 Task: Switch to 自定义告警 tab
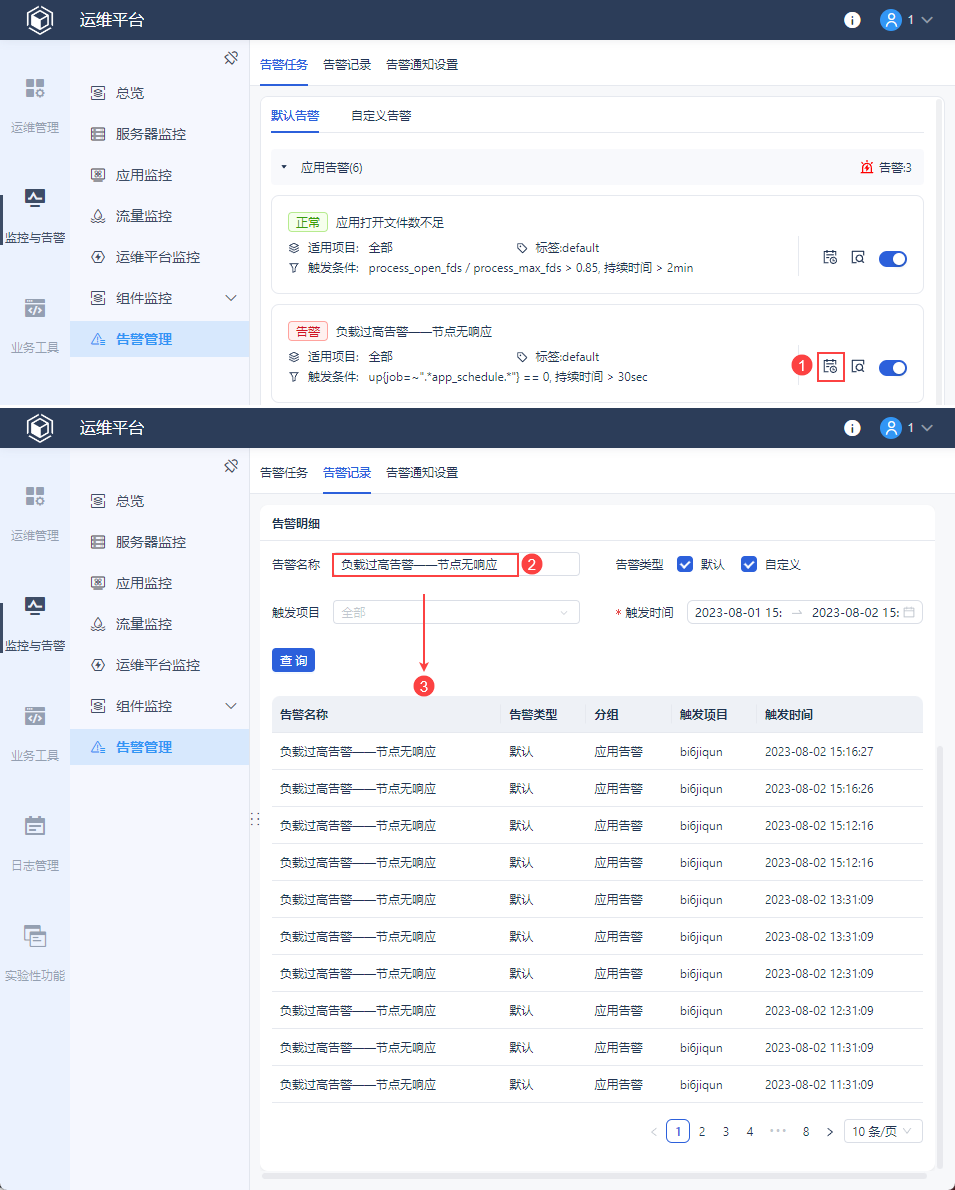pyautogui.click(x=381, y=115)
